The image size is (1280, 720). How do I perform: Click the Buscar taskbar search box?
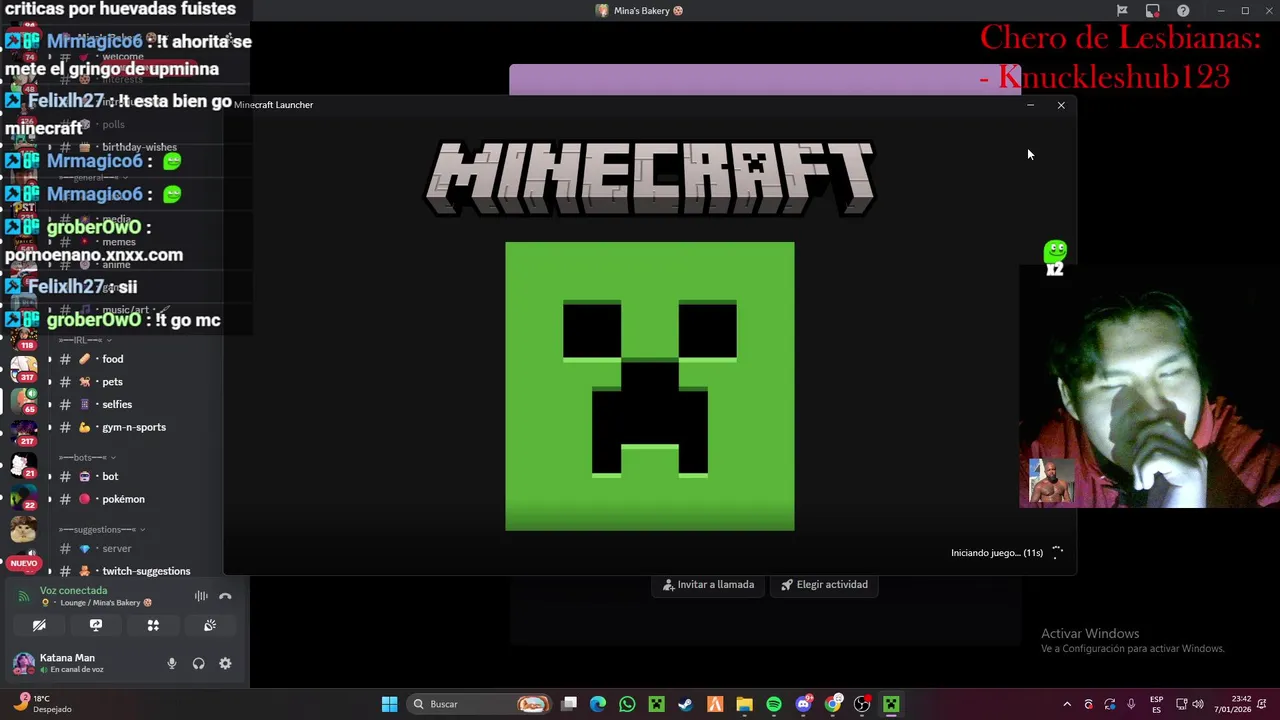point(480,704)
